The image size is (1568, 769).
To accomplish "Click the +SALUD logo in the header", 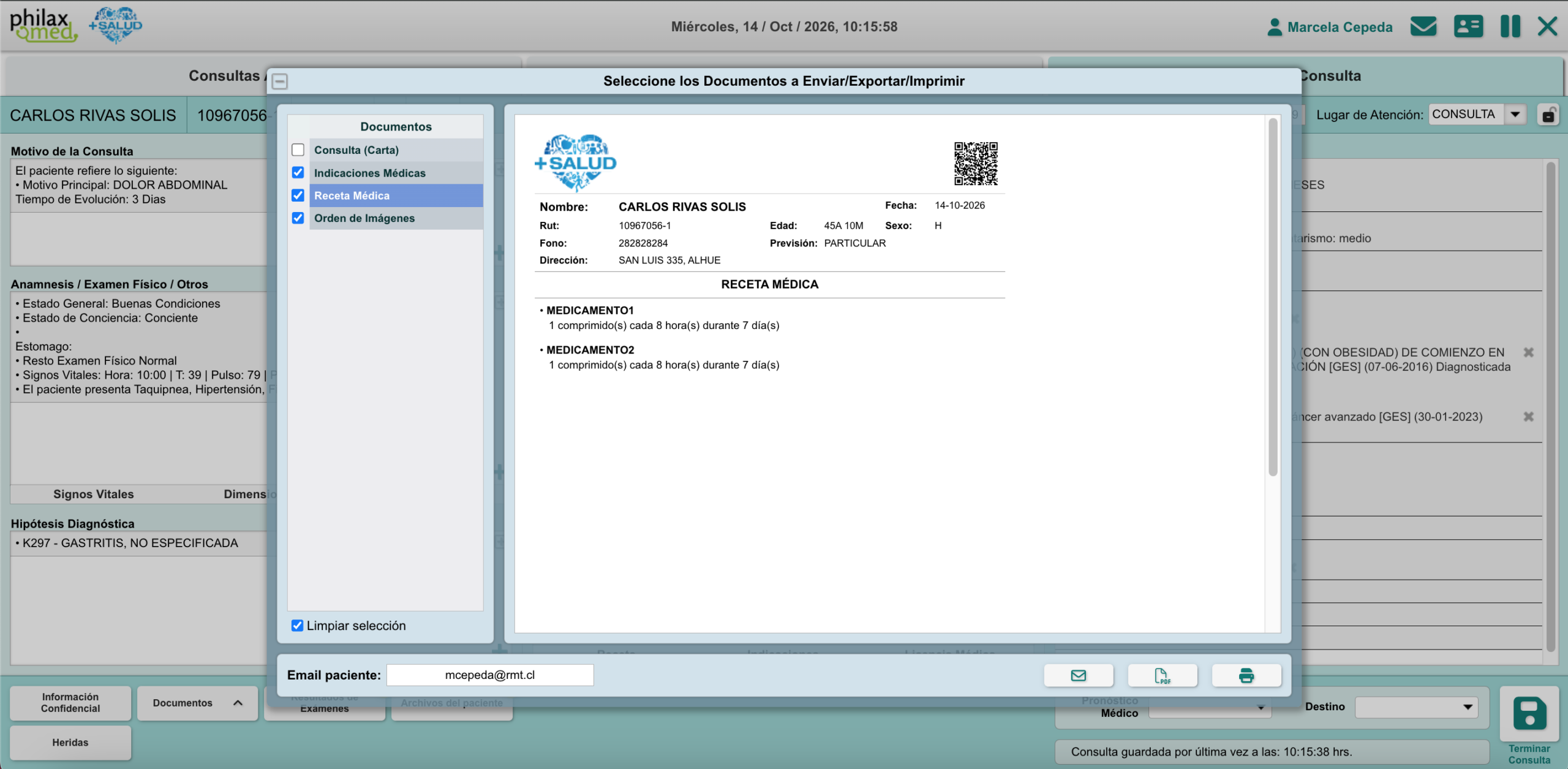I will [x=115, y=26].
